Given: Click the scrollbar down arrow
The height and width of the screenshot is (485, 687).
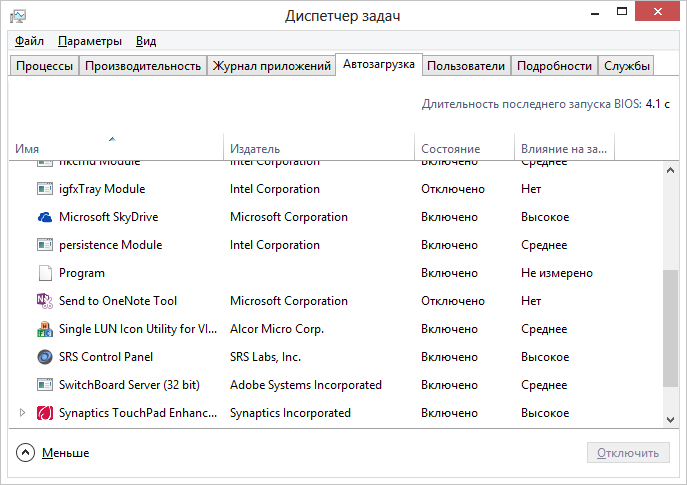Looking at the screenshot, I should [x=670, y=419].
